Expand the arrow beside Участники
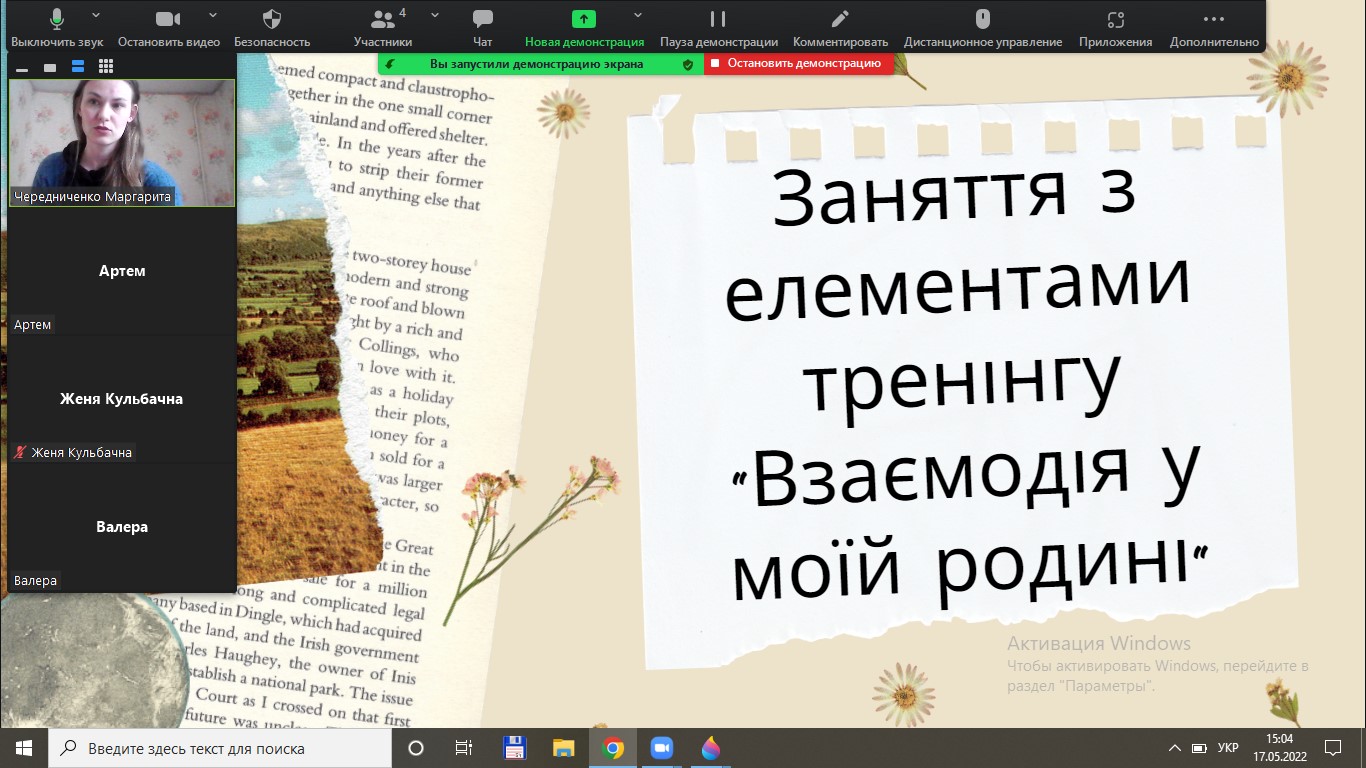Image resolution: width=1366 pixels, height=768 pixels. [x=435, y=16]
